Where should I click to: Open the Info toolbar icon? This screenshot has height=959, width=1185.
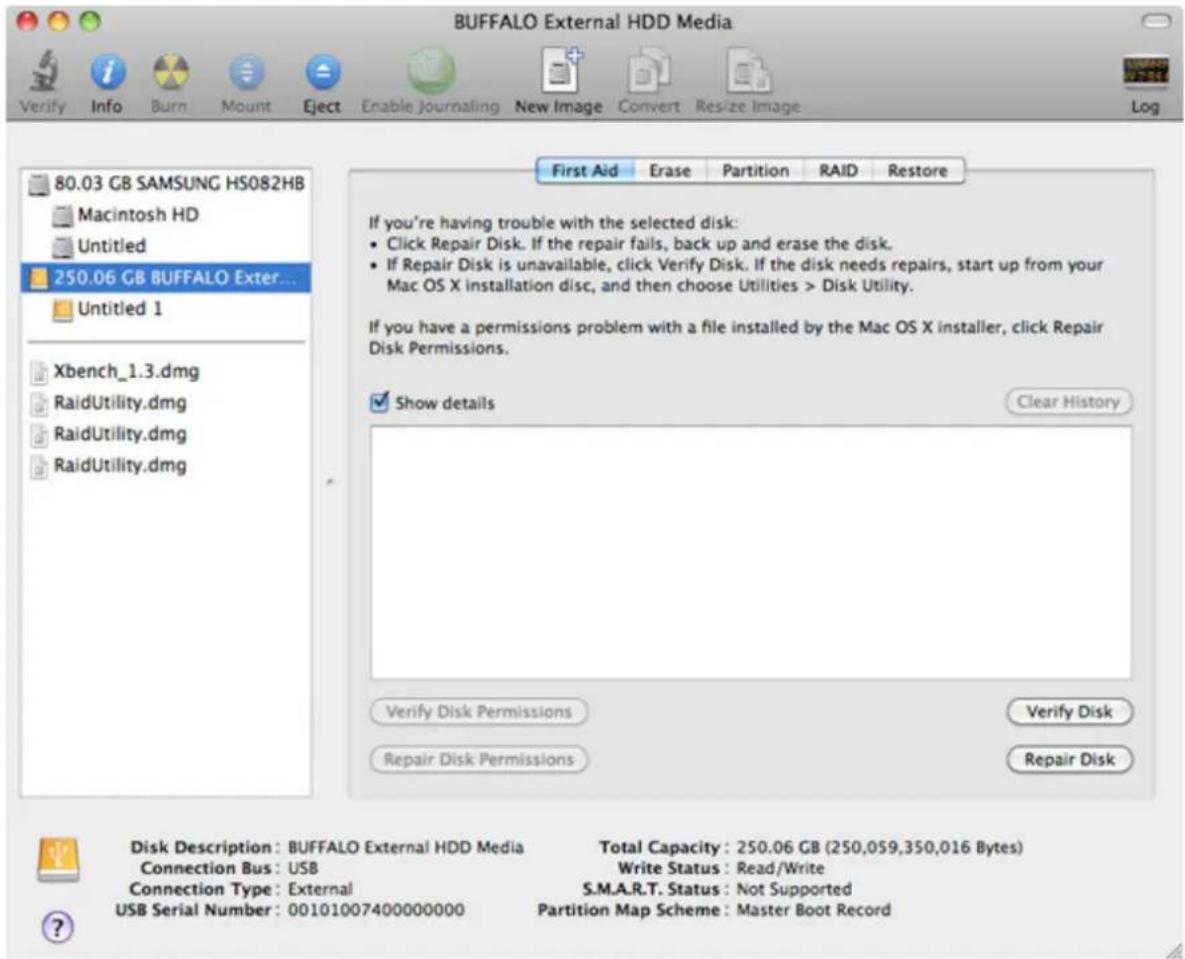(107, 73)
